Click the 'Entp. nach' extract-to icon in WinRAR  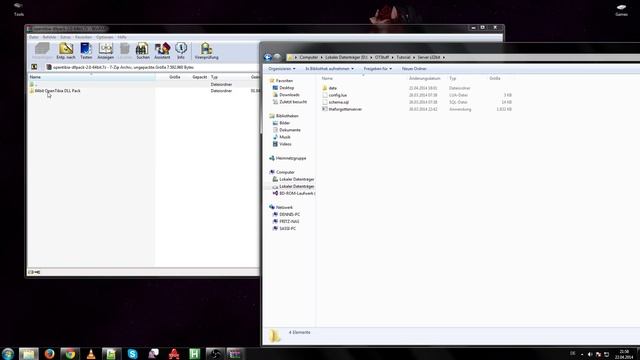click(x=66, y=51)
